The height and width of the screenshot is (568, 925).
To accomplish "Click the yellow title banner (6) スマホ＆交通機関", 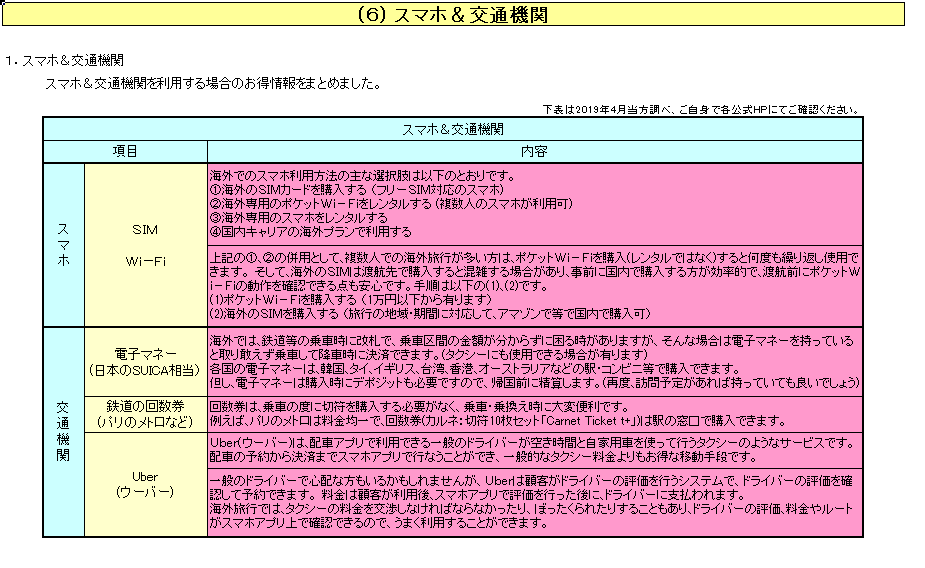I will pos(453,15).
